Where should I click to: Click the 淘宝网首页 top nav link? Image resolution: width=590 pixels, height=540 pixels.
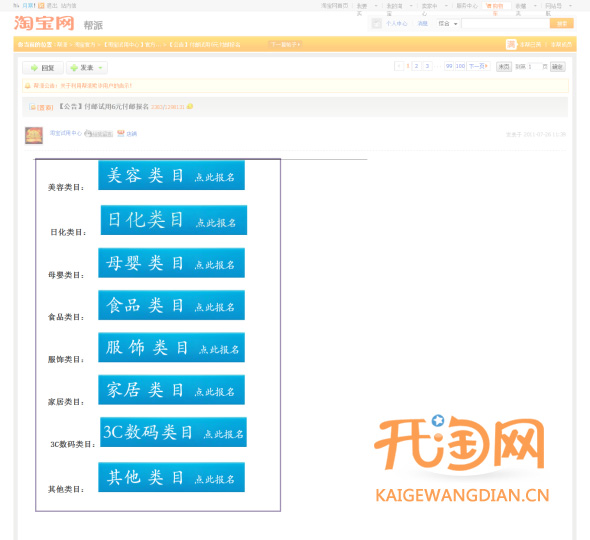[335, 6]
